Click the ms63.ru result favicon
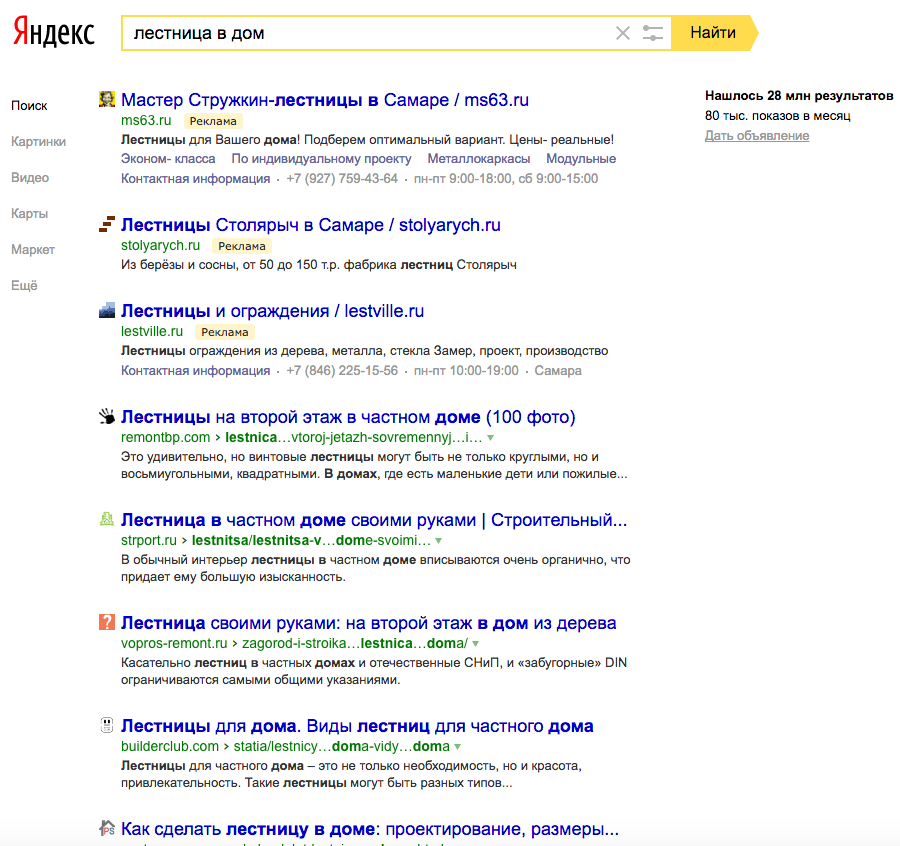 pos(107,99)
